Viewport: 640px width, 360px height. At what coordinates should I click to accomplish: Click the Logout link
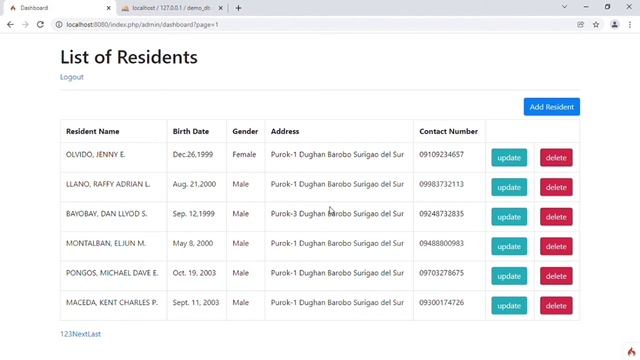coord(72,77)
